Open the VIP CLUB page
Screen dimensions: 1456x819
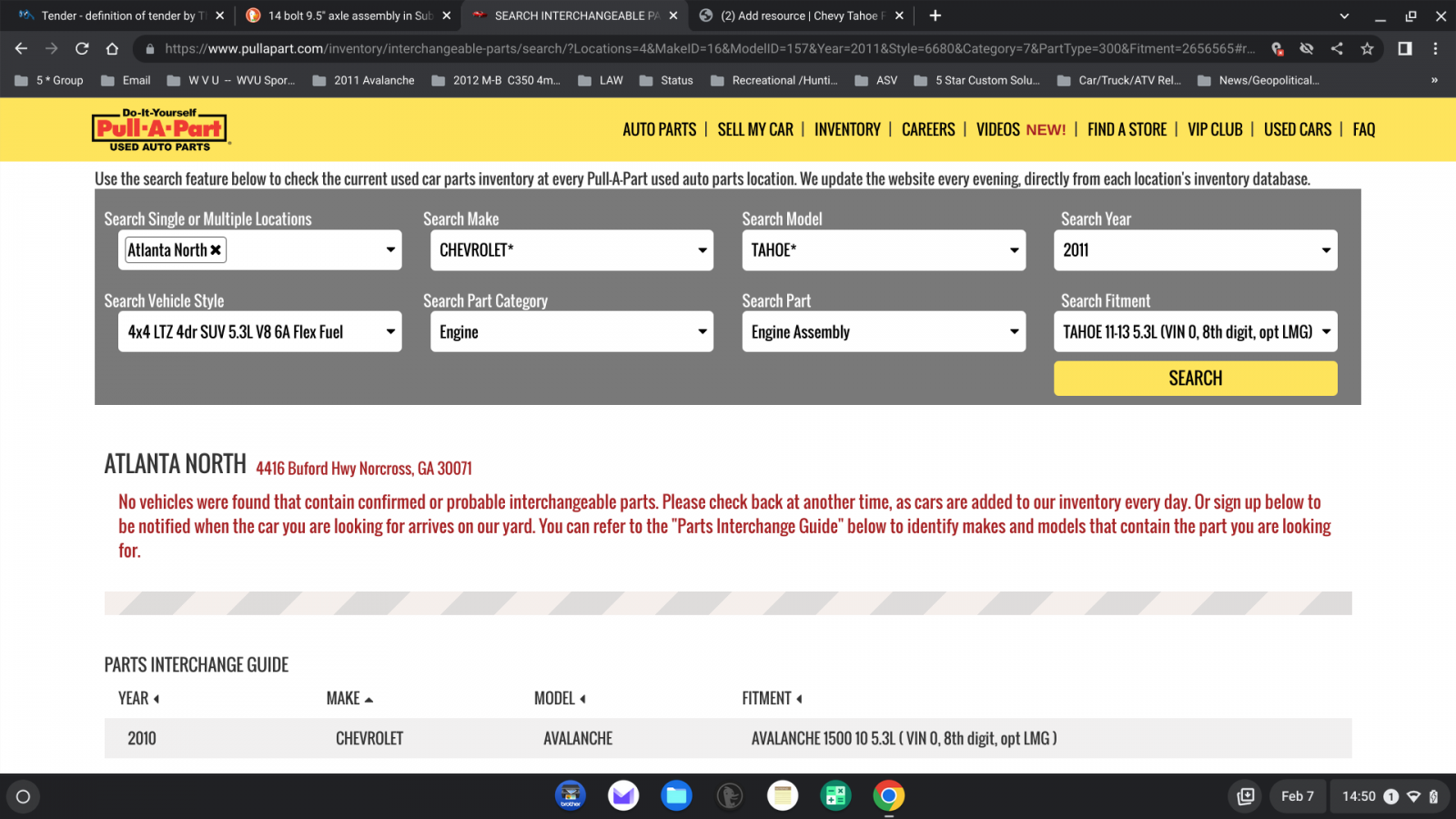point(1215,129)
